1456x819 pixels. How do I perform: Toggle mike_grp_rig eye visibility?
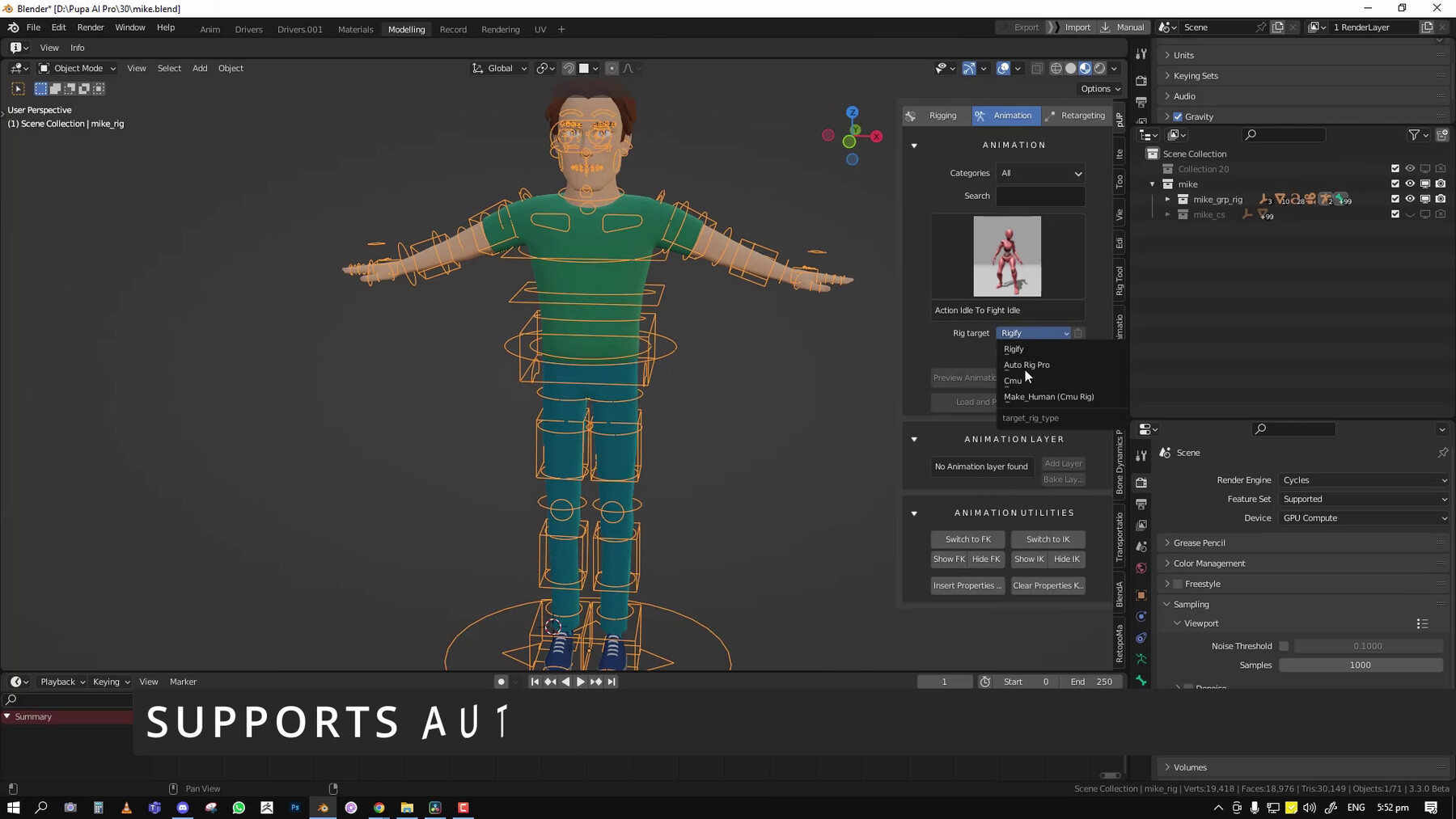(1410, 199)
